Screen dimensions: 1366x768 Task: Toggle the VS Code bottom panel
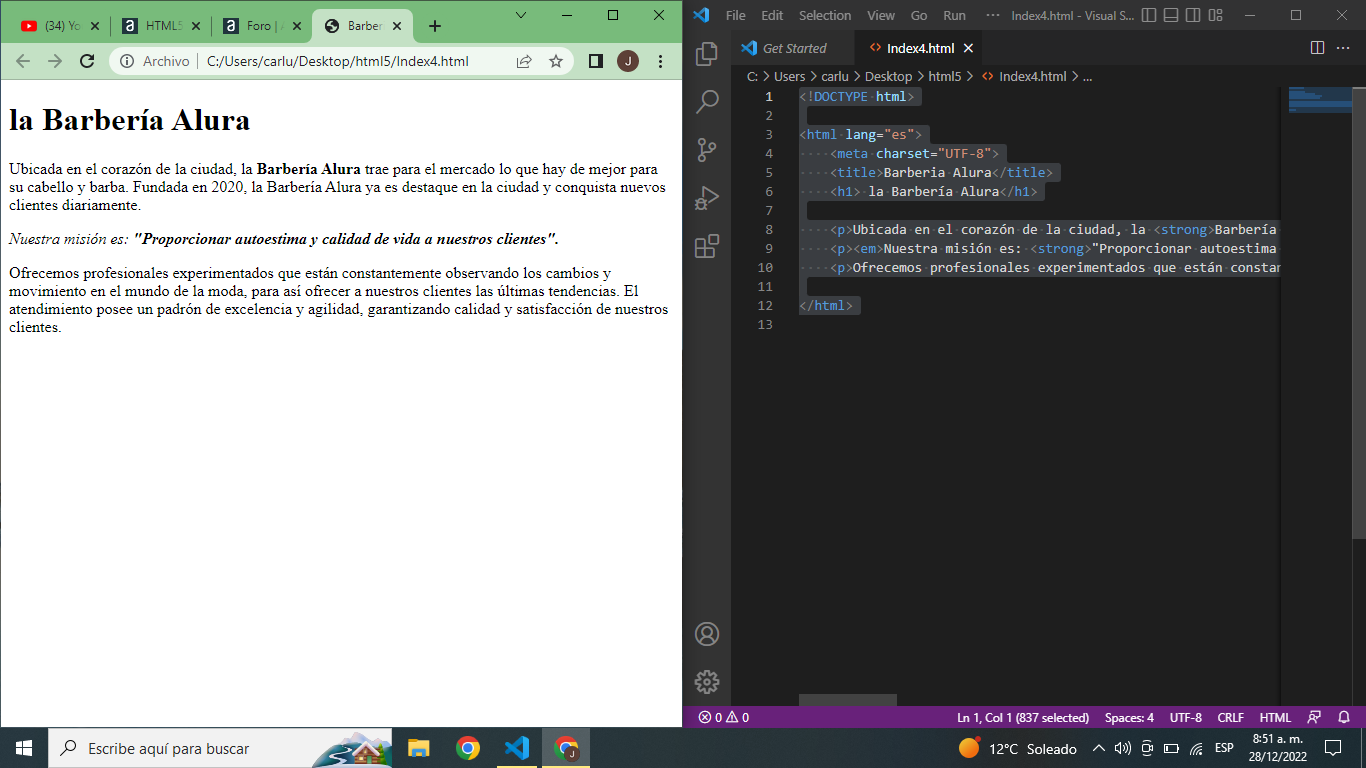pos(1171,15)
